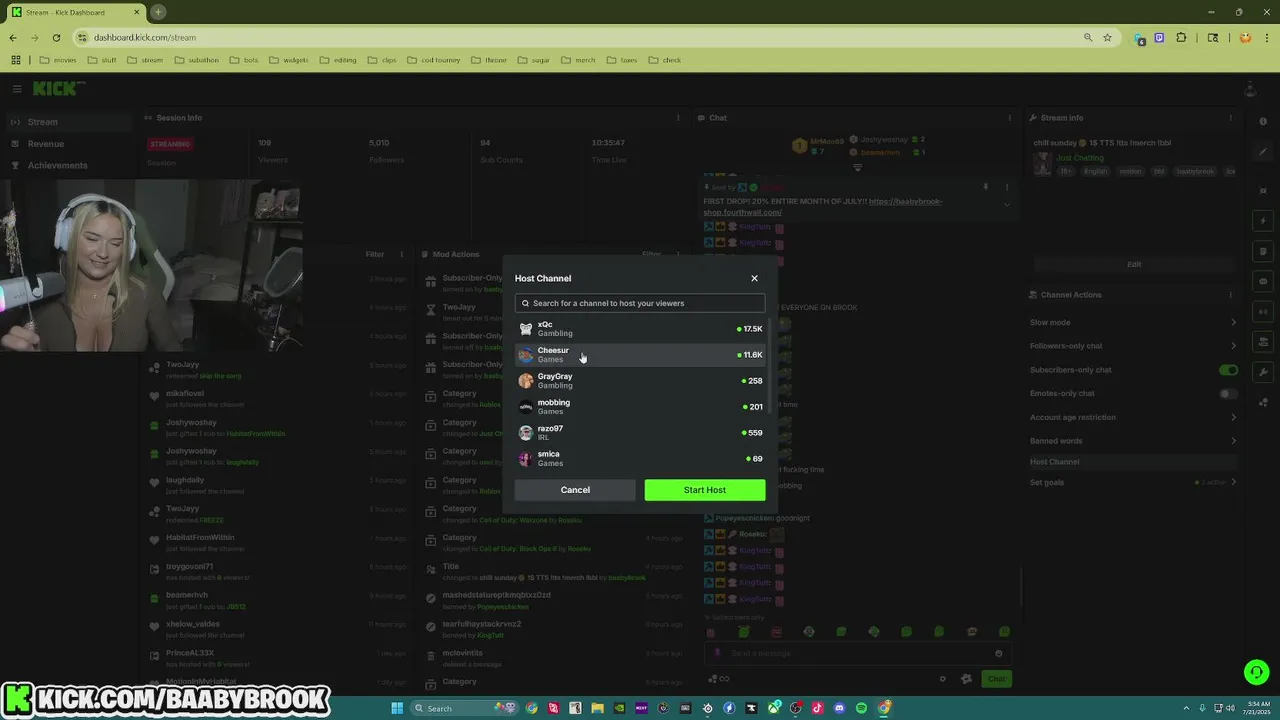The image size is (1280, 720).
Task: Click the razo97 channel avatar
Action: point(526,433)
